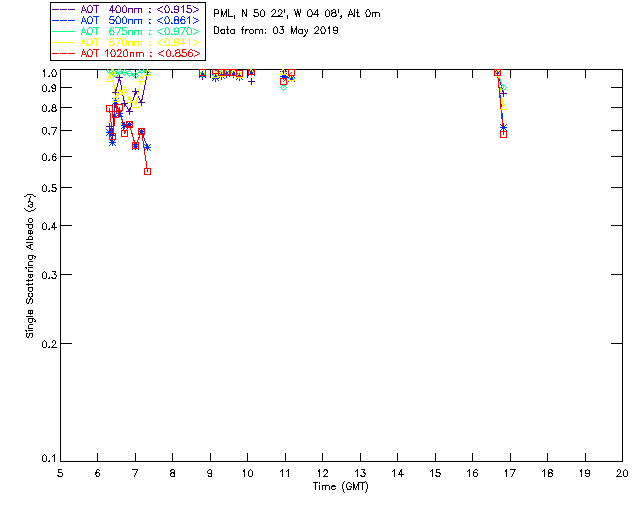The width and height of the screenshot is (640, 512).
Task: Click the x-axis tick label 15
Action: [435, 473]
